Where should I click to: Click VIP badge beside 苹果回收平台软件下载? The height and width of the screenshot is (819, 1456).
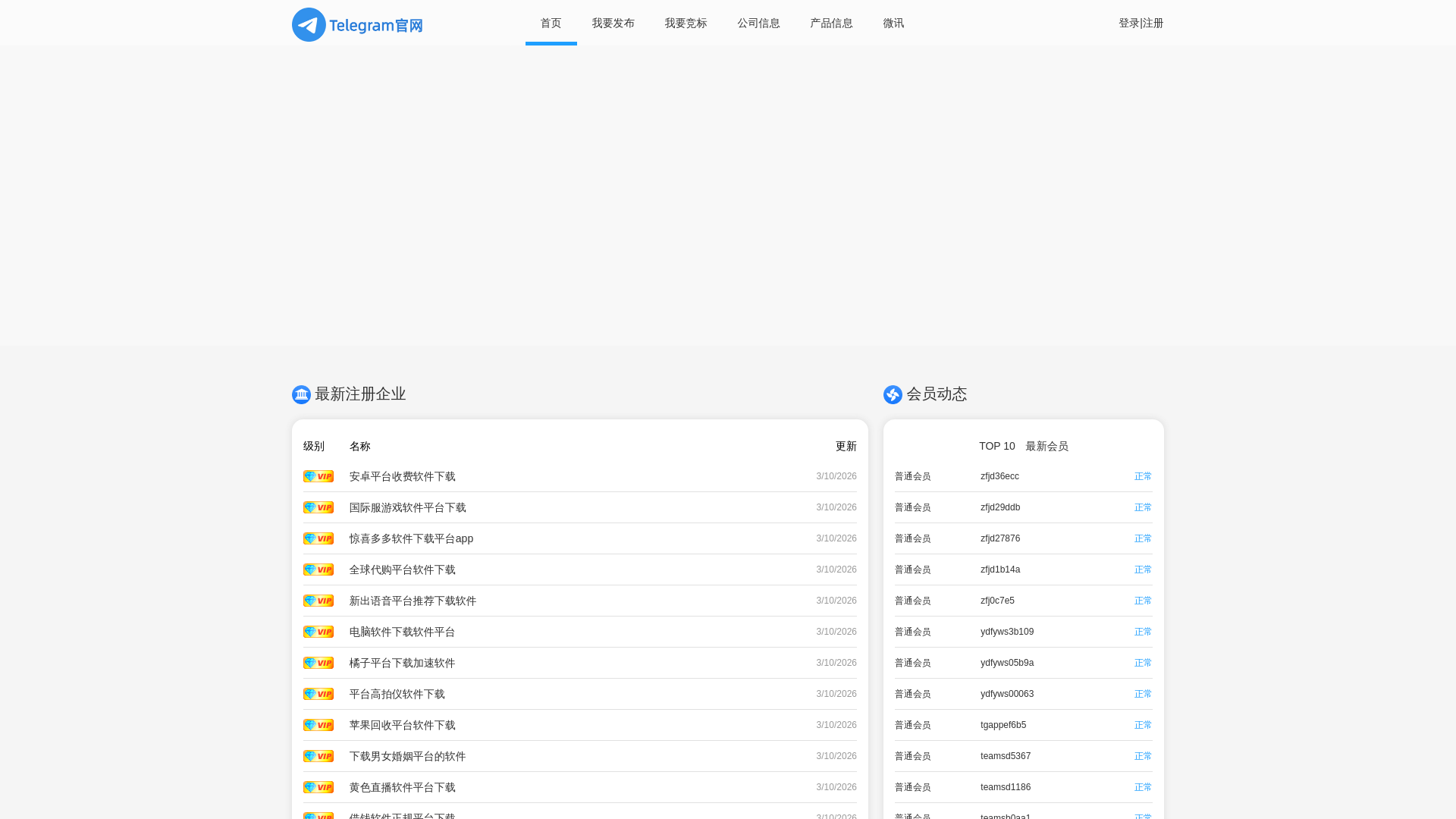pyautogui.click(x=318, y=725)
